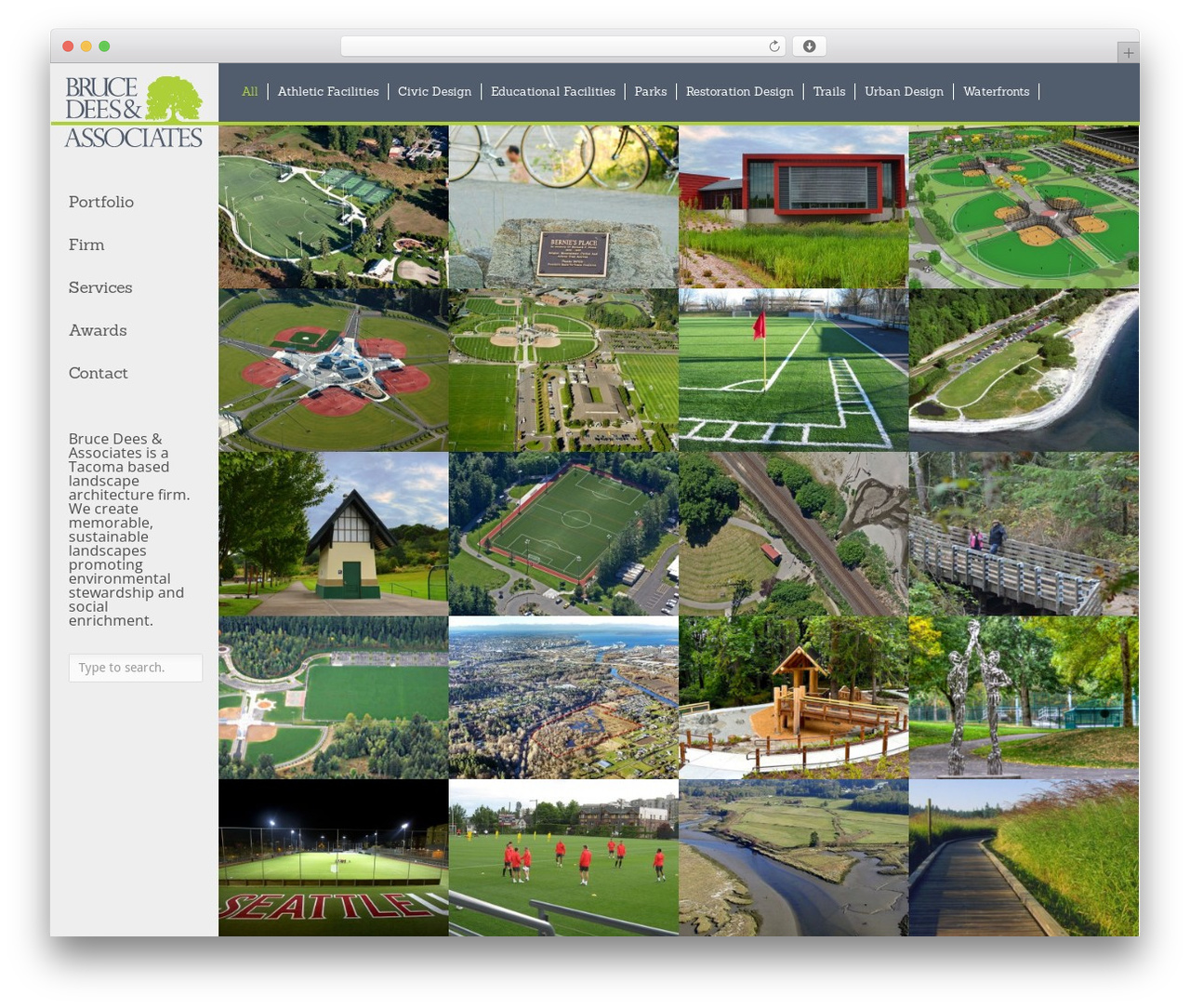The width and height of the screenshot is (1190, 1008).
Task: Select the All portfolio filter
Action: point(250,91)
